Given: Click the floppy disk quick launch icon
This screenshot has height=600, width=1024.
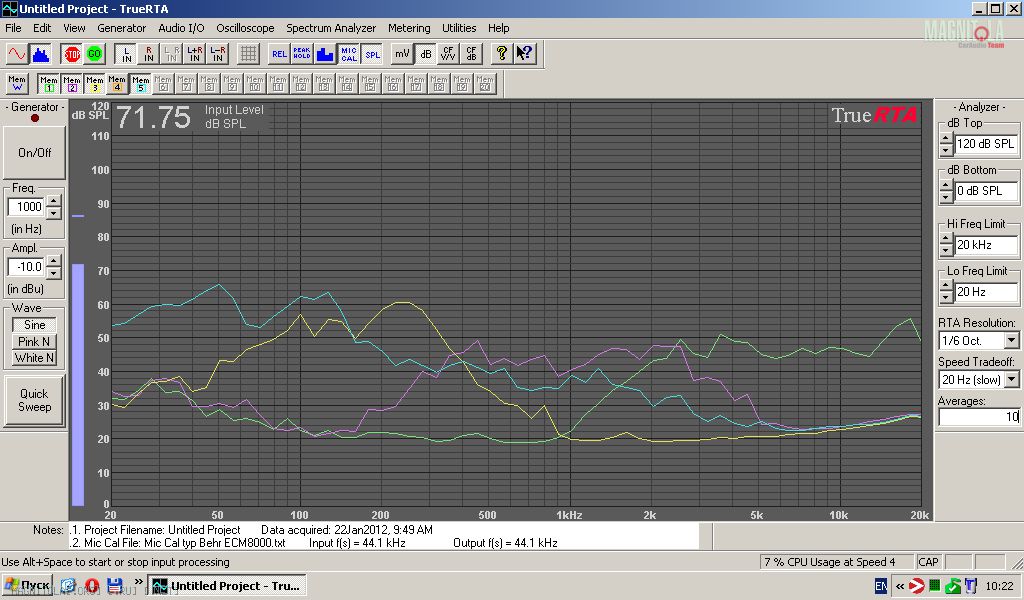Looking at the screenshot, I should (x=115, y=586).
